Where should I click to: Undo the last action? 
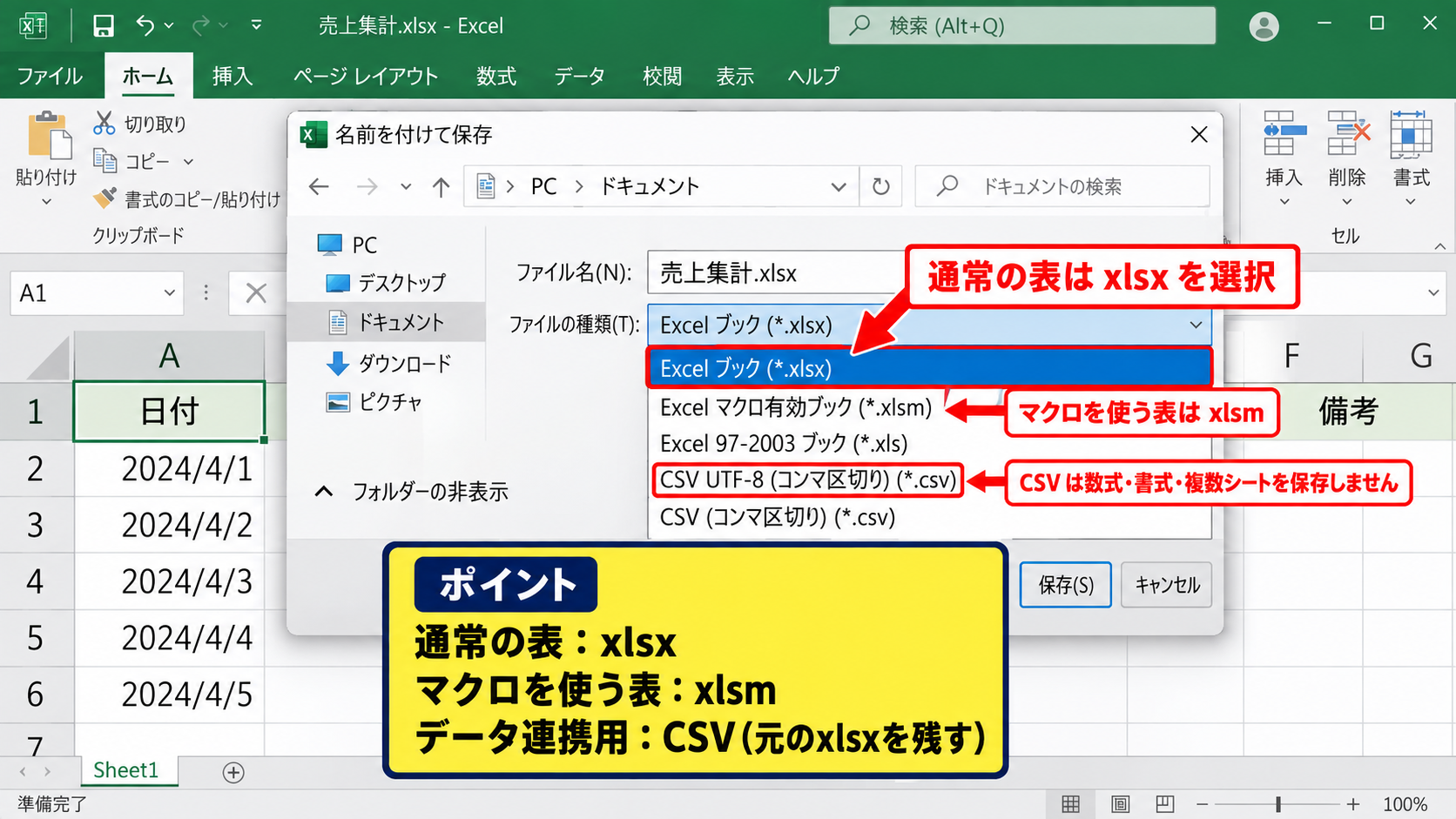(145, 26)
